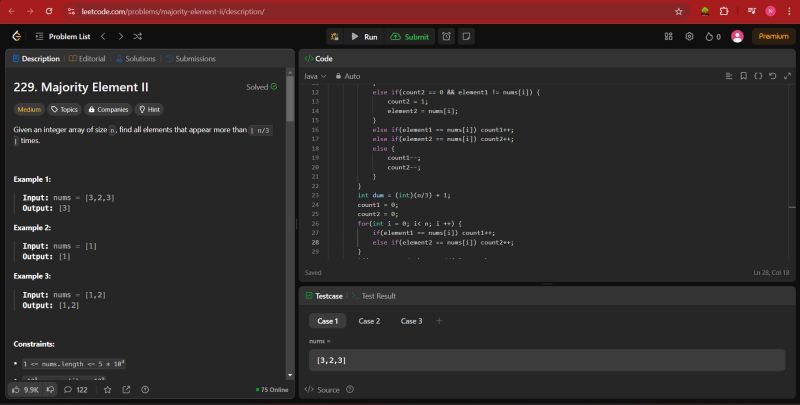This screenshot has width=800, height=405.
Task: Click the bookmark icon in code toolbar
Action: pyautogui.click(x=743, y=76)
